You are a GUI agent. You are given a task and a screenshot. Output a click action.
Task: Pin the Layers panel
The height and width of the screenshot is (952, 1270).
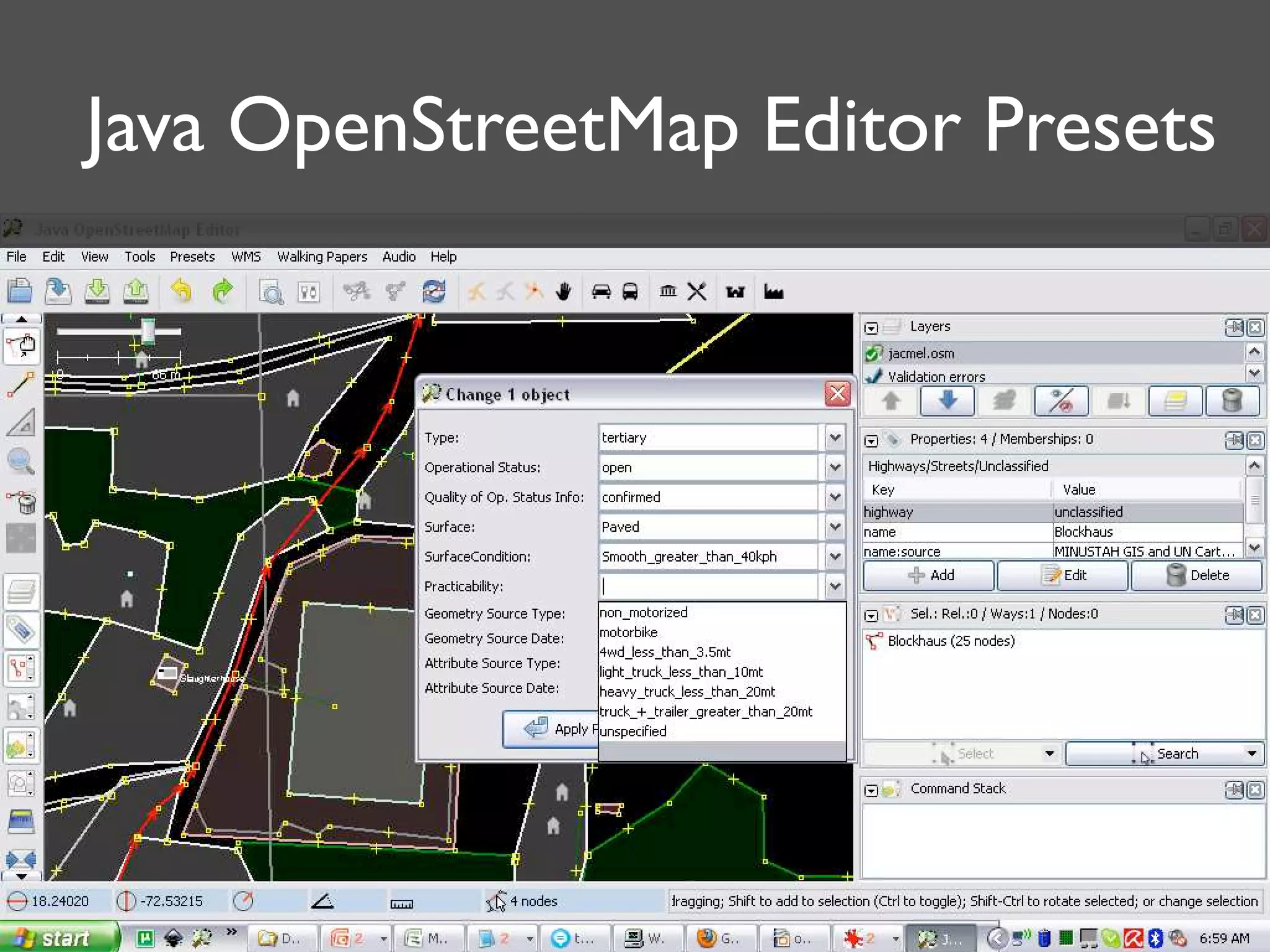[x=1234, y=327]
